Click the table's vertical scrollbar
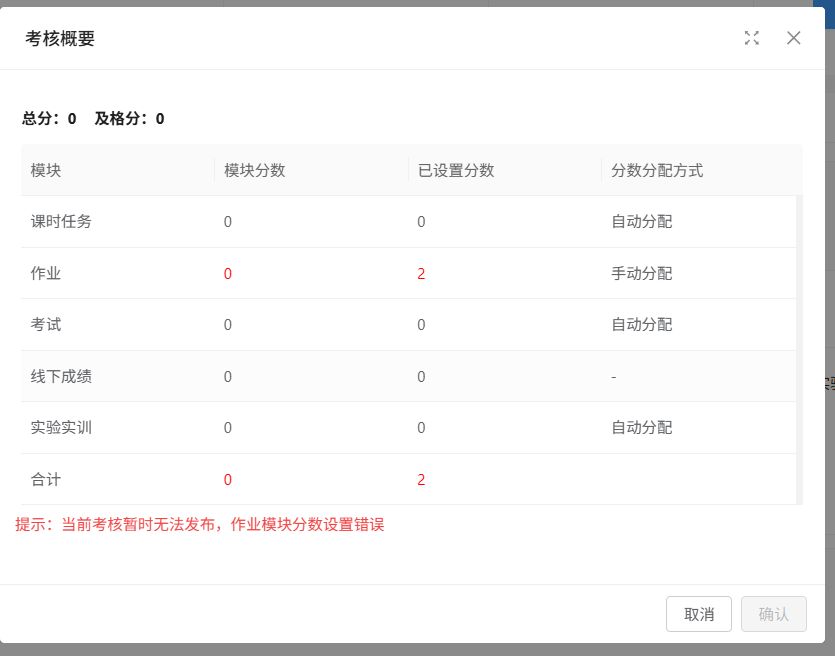 coord(799,350)
